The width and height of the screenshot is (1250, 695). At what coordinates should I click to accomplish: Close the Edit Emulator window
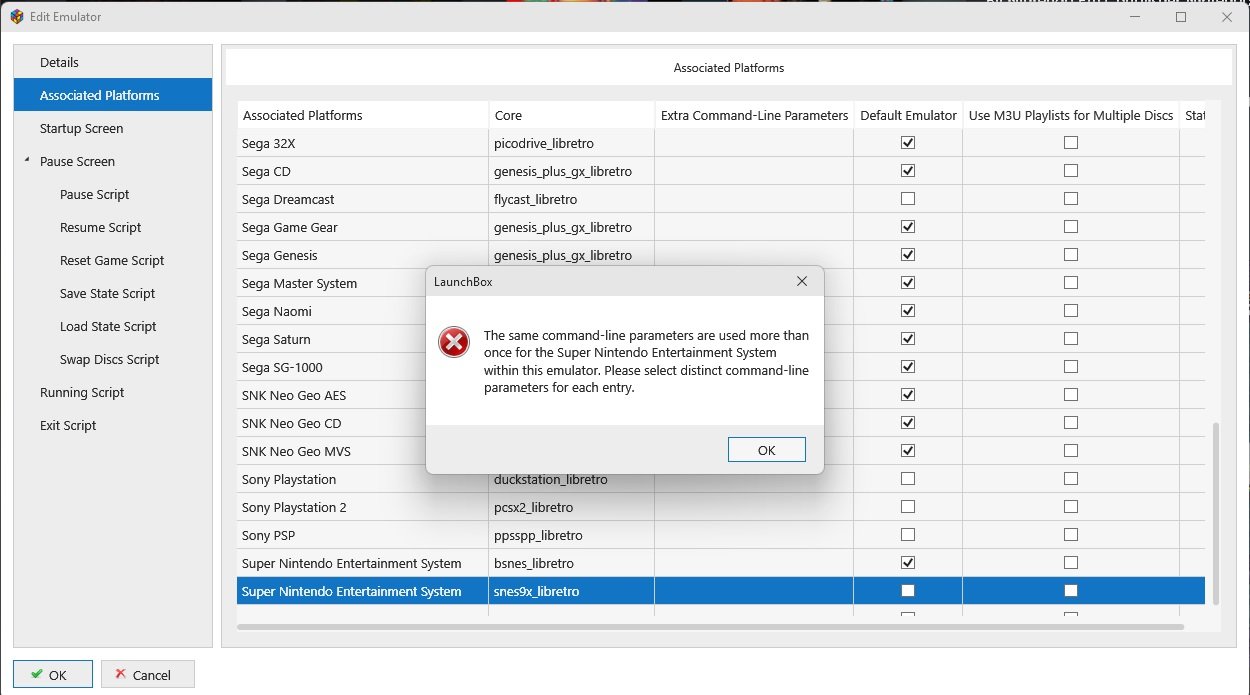coord(1227,17)
